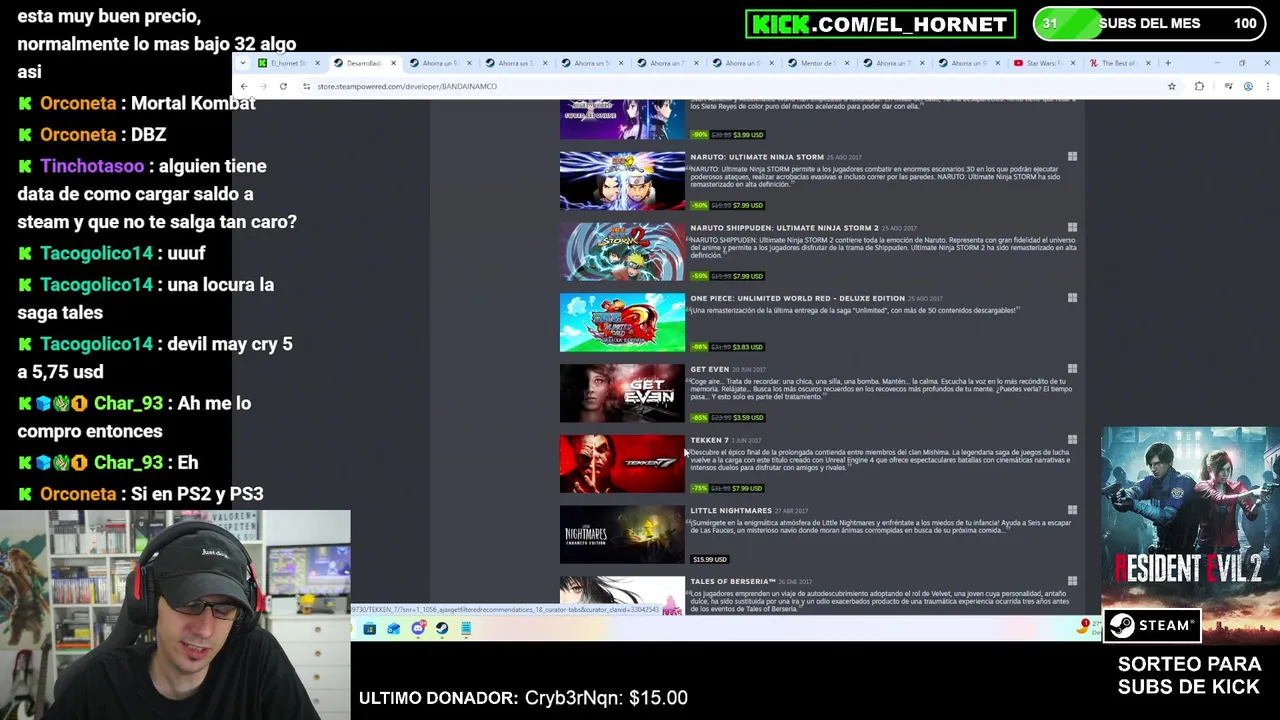
Task: Open NARUTO: Ultimate Ninja STORM title
Action: coord(757,157)
